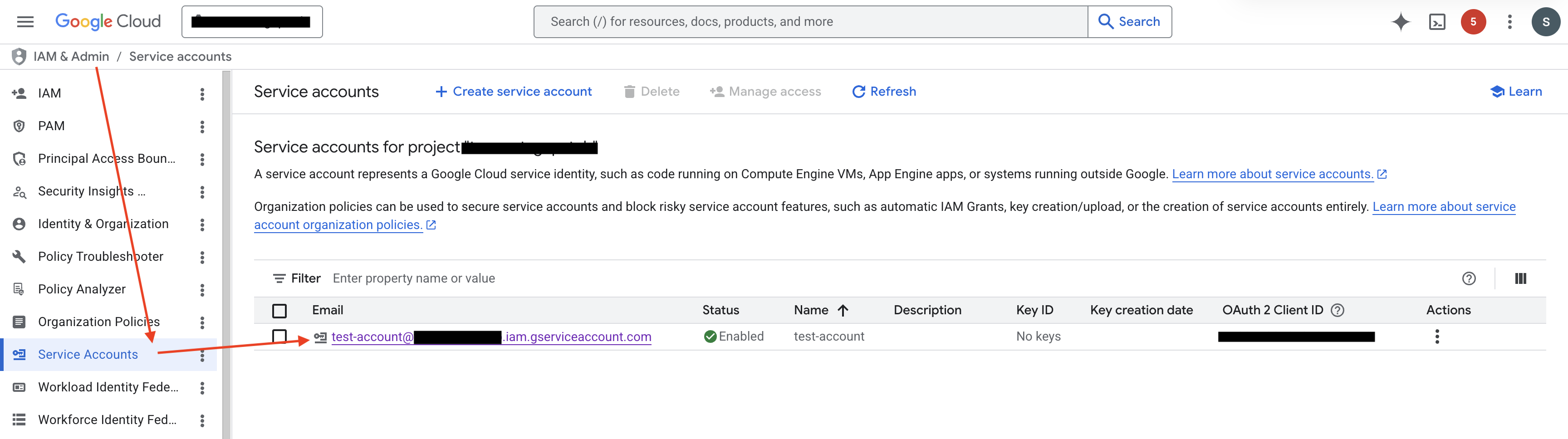Toggle the select-all header checkbox

click(x=279, y=311)
